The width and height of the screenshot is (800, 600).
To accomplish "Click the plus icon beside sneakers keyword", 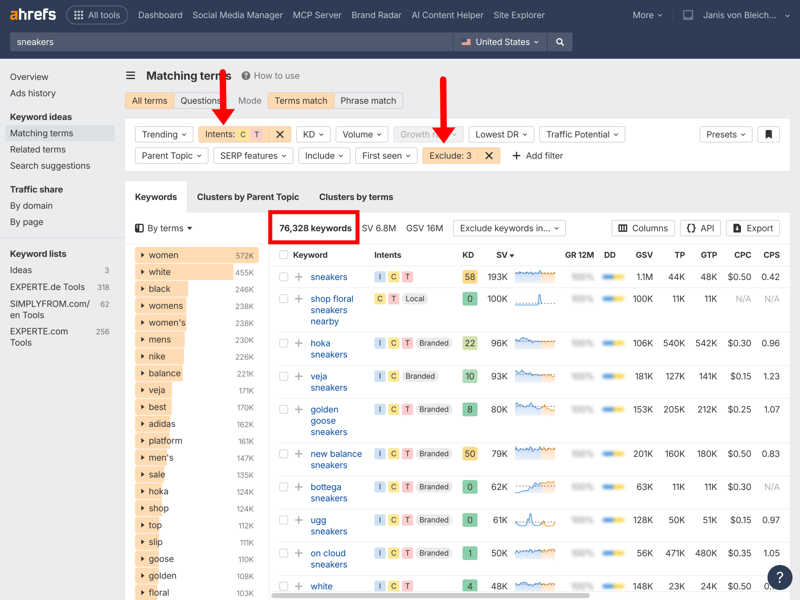I will tap(298, 277).
